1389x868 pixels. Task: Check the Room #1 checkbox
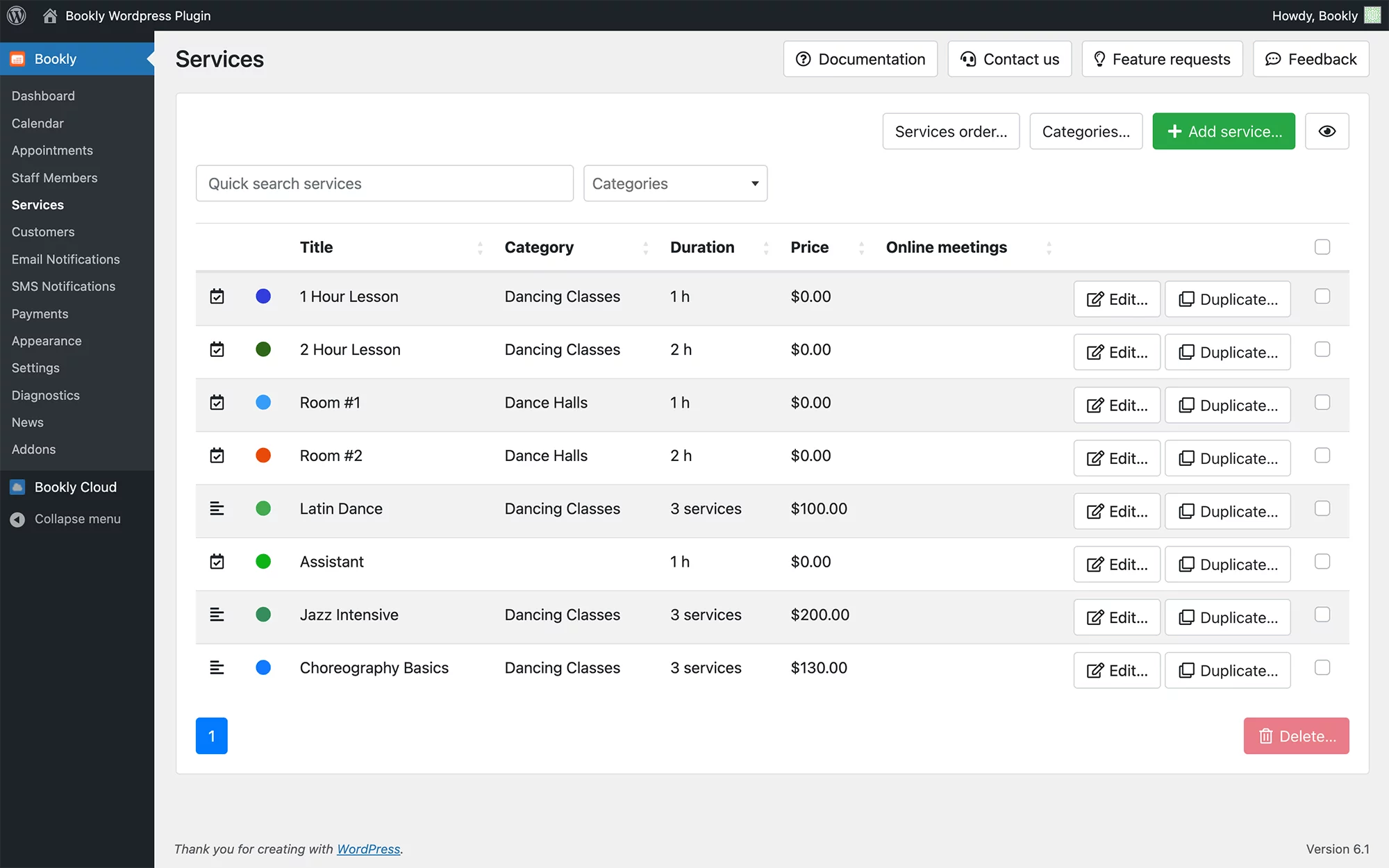[1322, 403]
